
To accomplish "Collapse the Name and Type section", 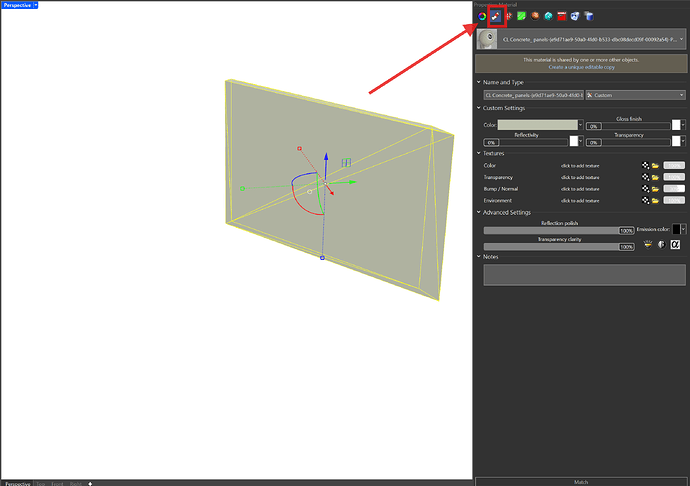I will pos(479,82).
